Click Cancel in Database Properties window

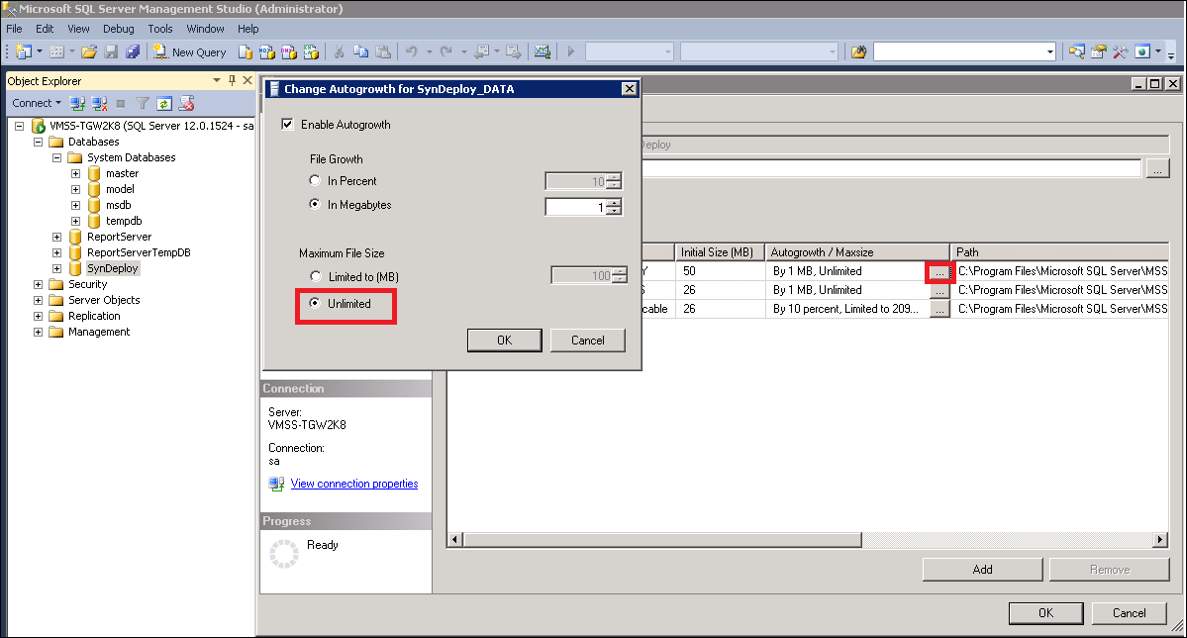tap(1129, 613)
